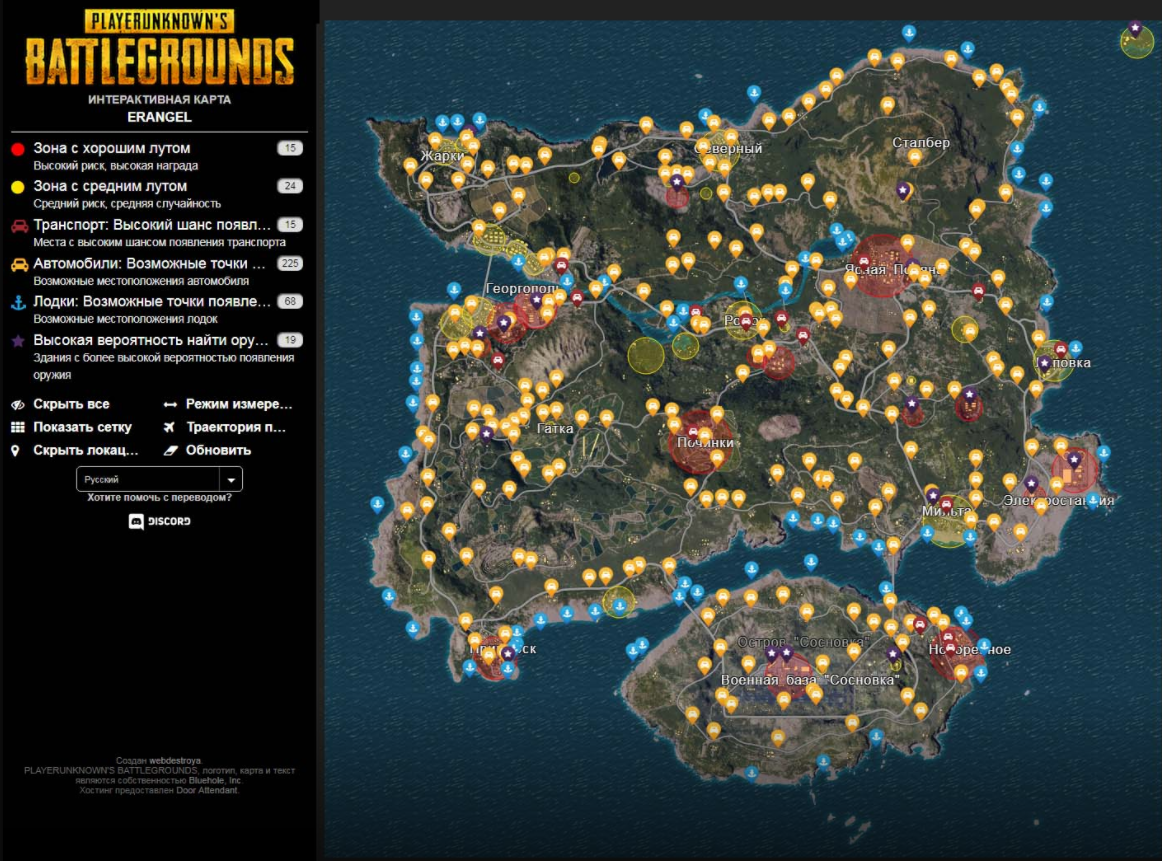The width and height of the screenshot is (1162, 861).
Task: Click 'Военная база Сосновка' map label
Action: 810,679
